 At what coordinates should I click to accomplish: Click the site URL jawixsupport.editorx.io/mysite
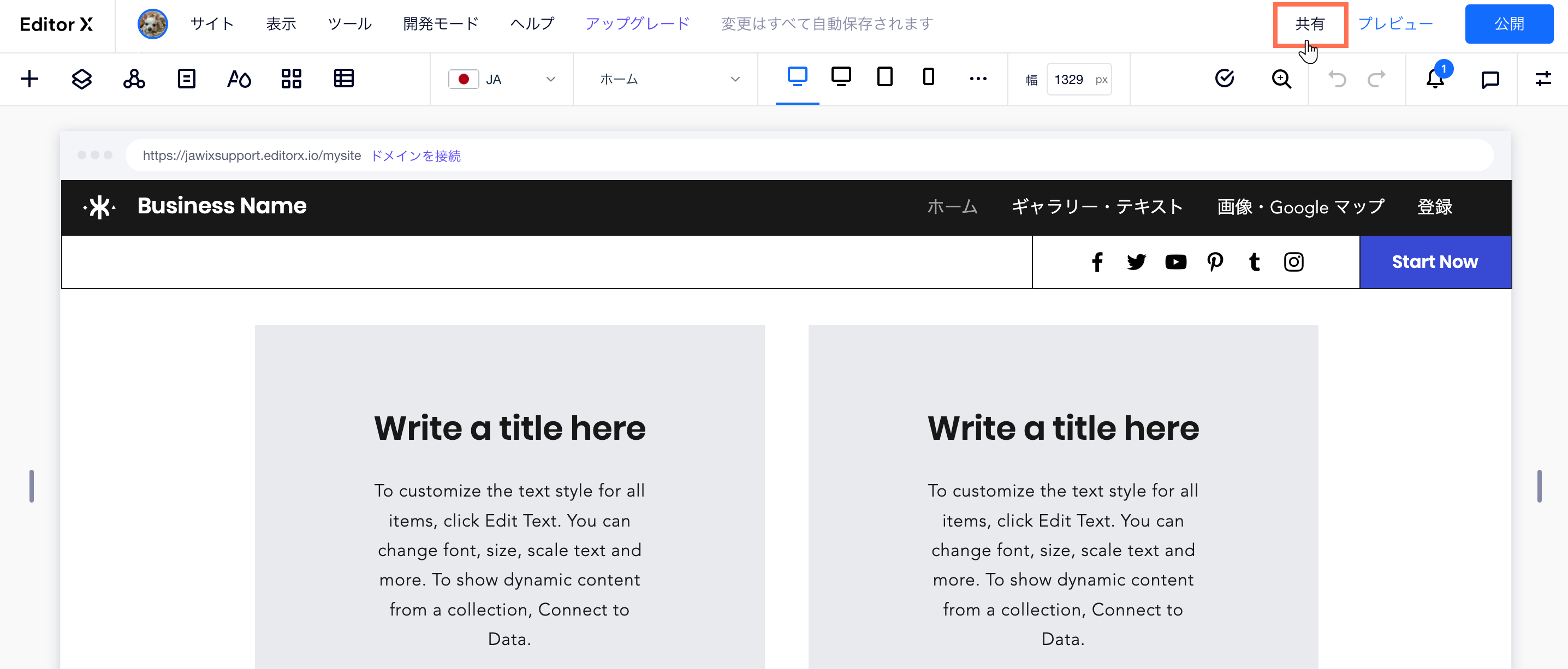tap(251, 156)
